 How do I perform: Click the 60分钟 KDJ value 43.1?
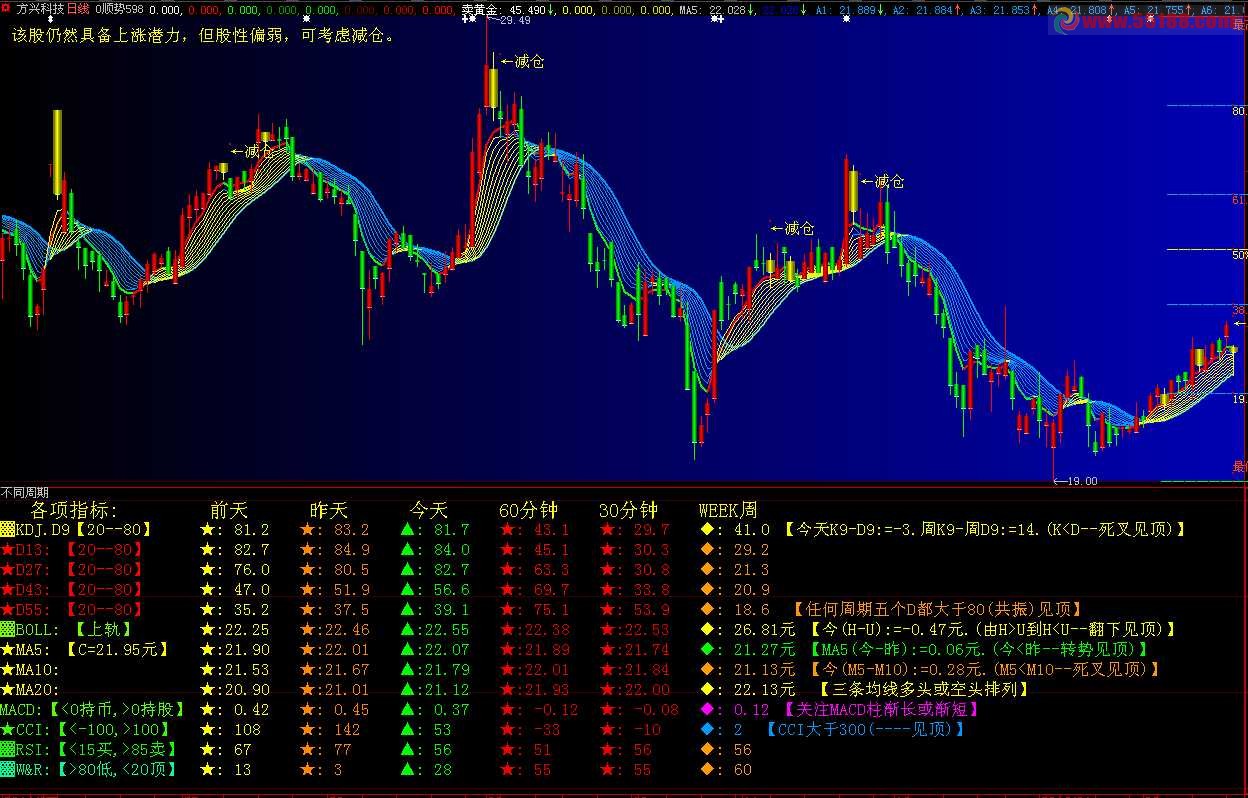point(551,530)
